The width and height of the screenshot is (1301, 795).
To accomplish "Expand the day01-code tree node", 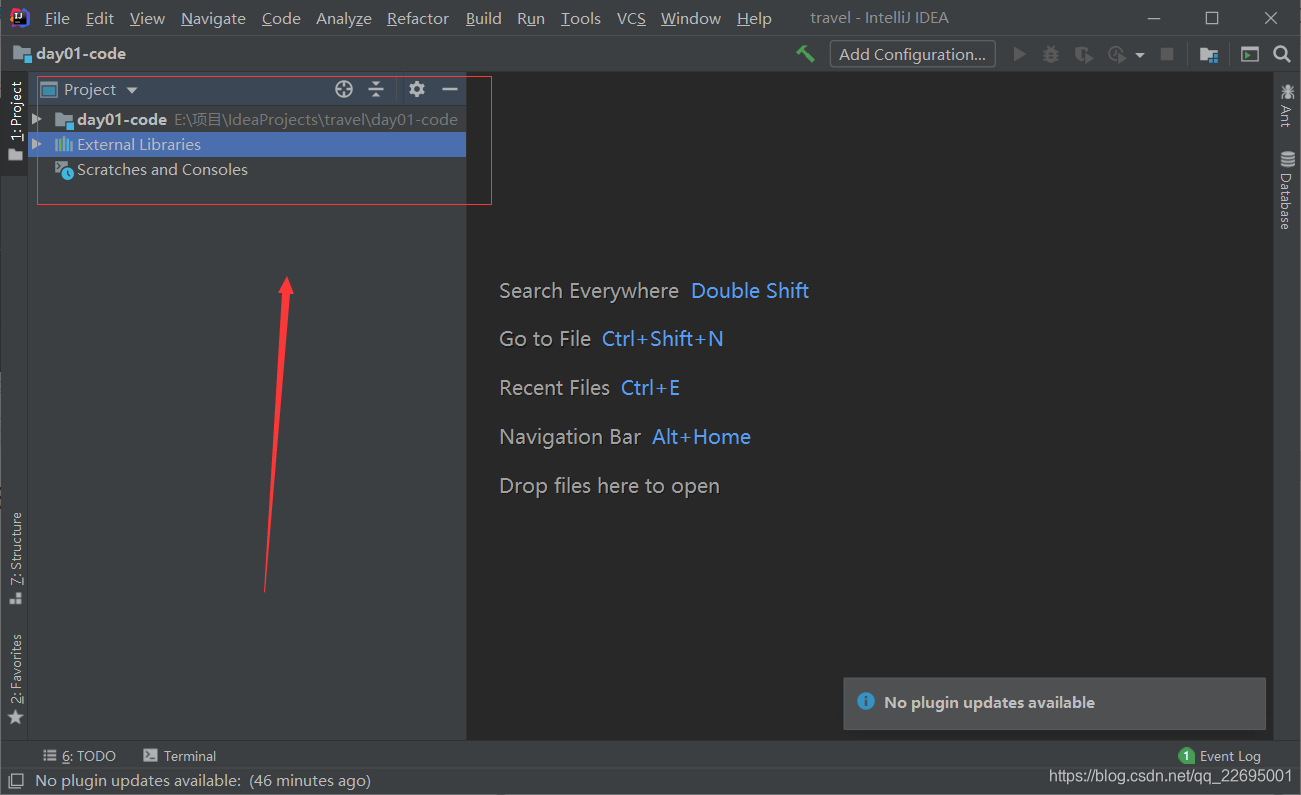I will [x=37, y=119].
